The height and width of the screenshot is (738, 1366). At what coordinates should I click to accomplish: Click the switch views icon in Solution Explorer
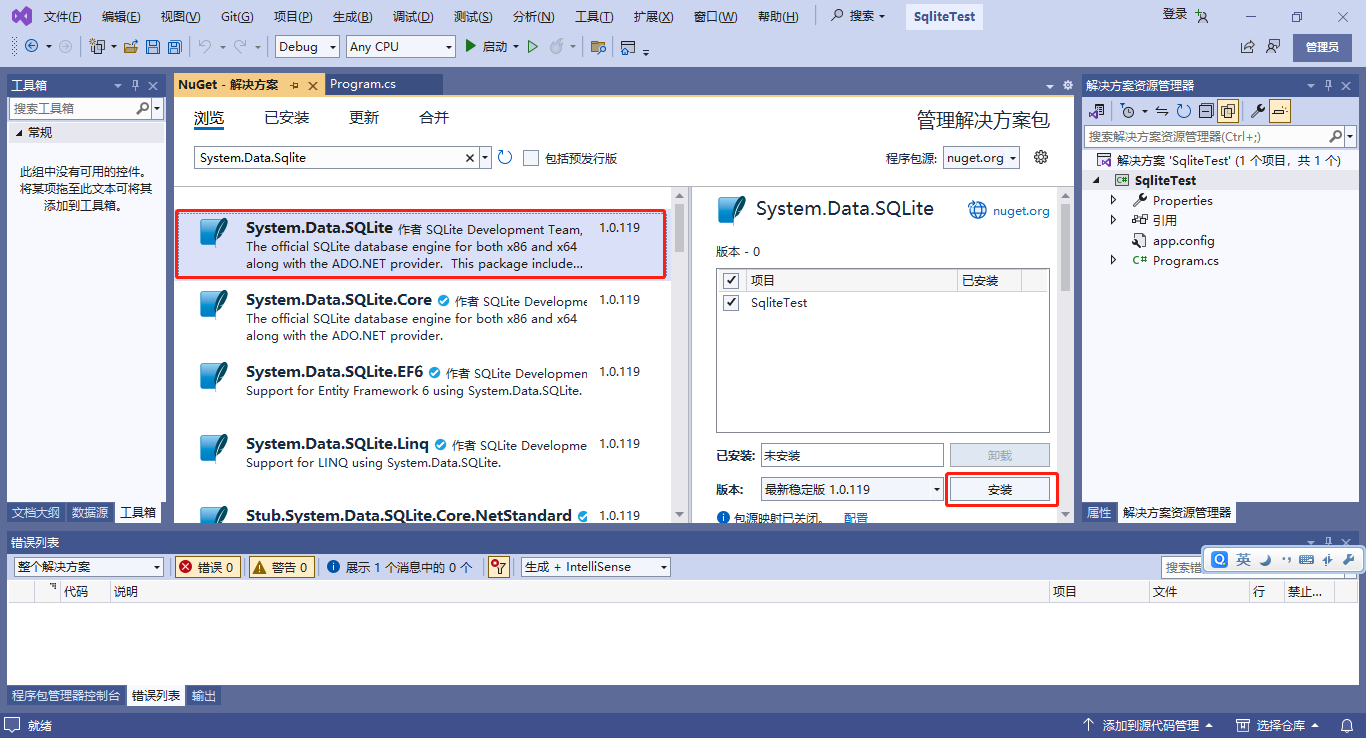pyautogui.click(x=1097, y=111)
